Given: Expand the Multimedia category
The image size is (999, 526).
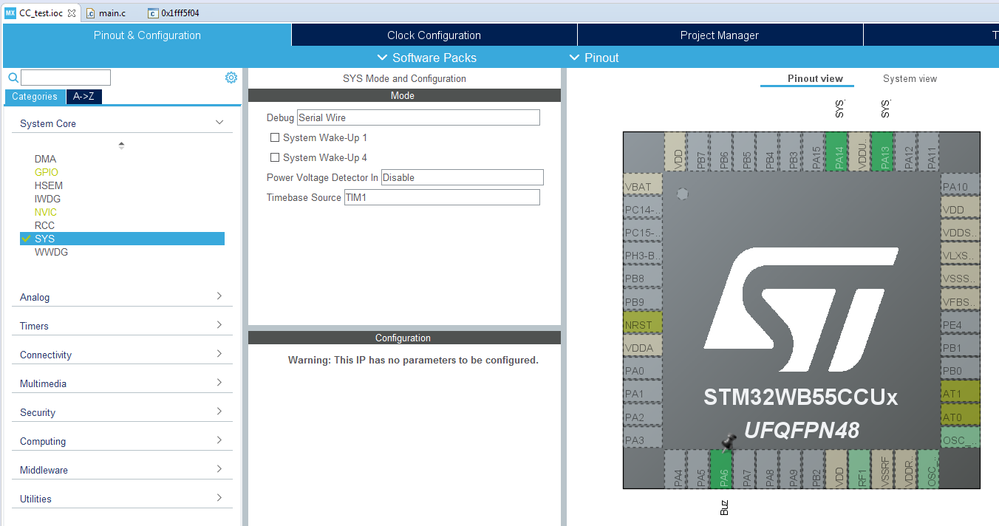Looking at the screenshot, I should (122, 383).
